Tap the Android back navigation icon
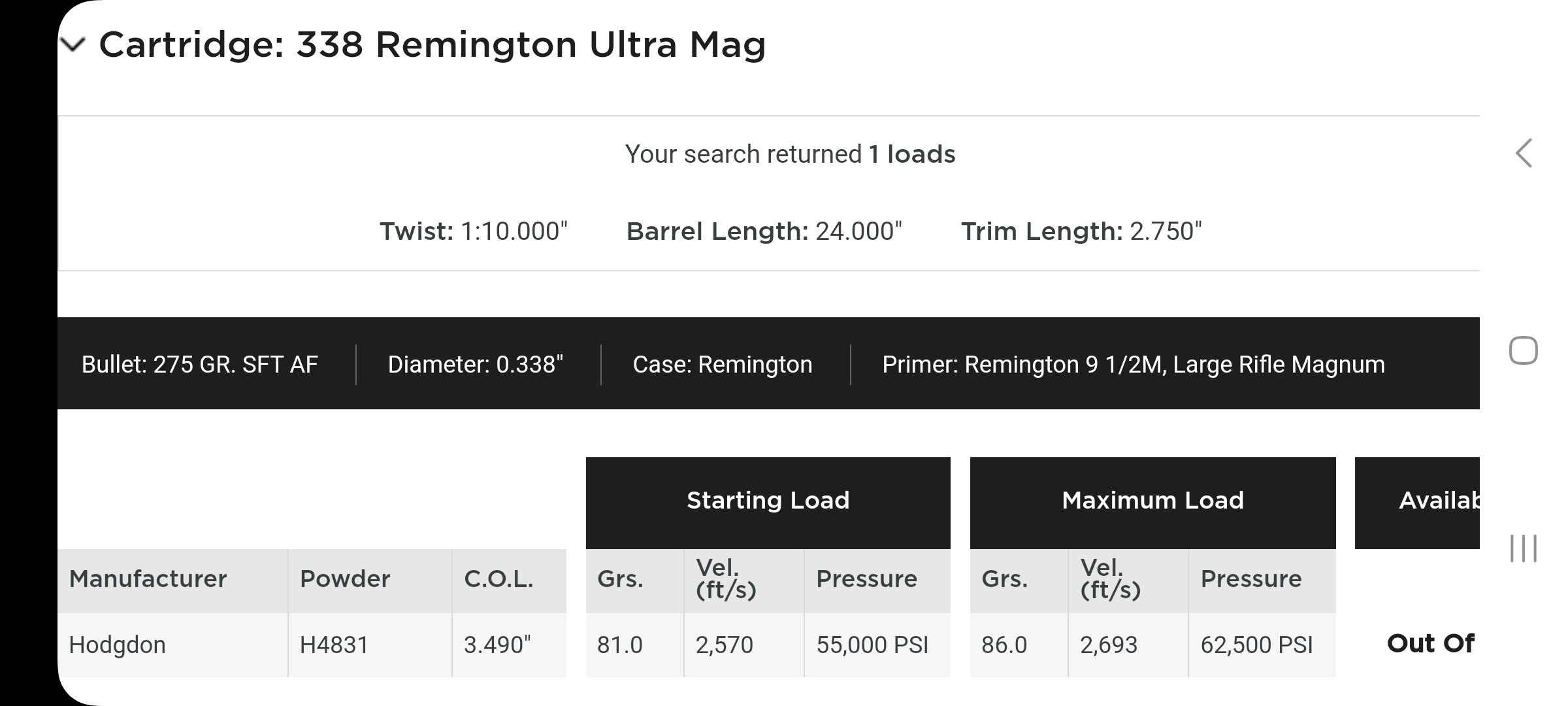Screen dimensions: 1568x706 coord(1524,154)
